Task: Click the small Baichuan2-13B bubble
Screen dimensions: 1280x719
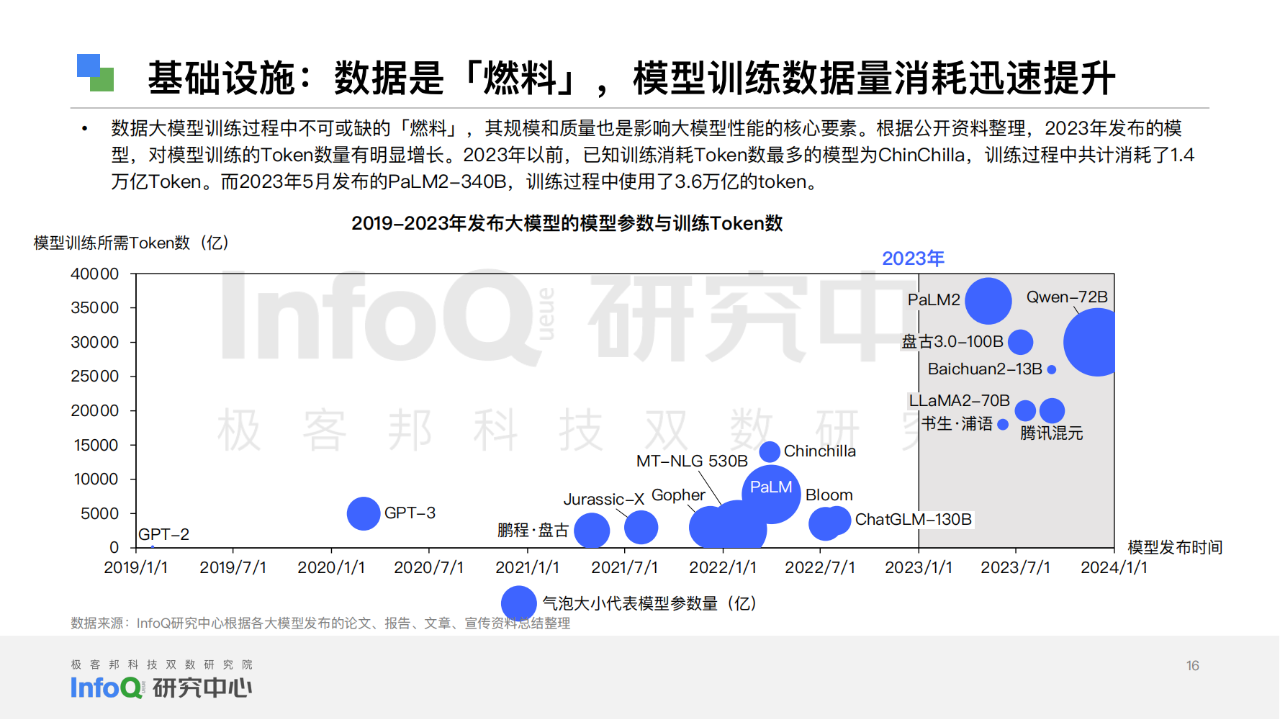Action: [1051, 370]
